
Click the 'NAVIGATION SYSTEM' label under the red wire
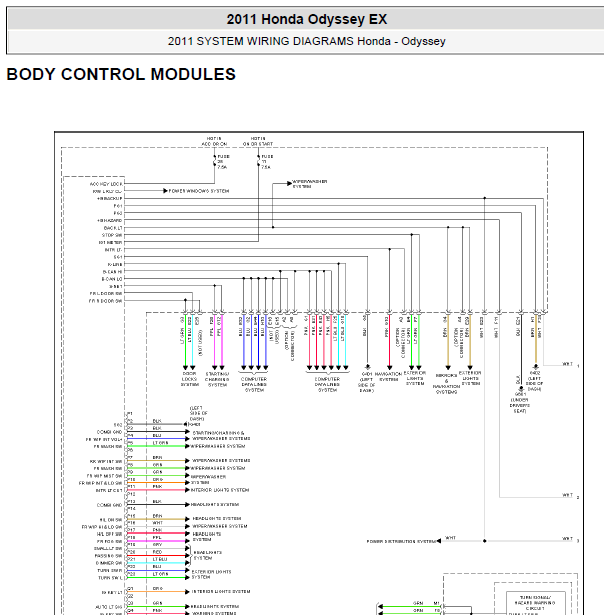[389, 377]
